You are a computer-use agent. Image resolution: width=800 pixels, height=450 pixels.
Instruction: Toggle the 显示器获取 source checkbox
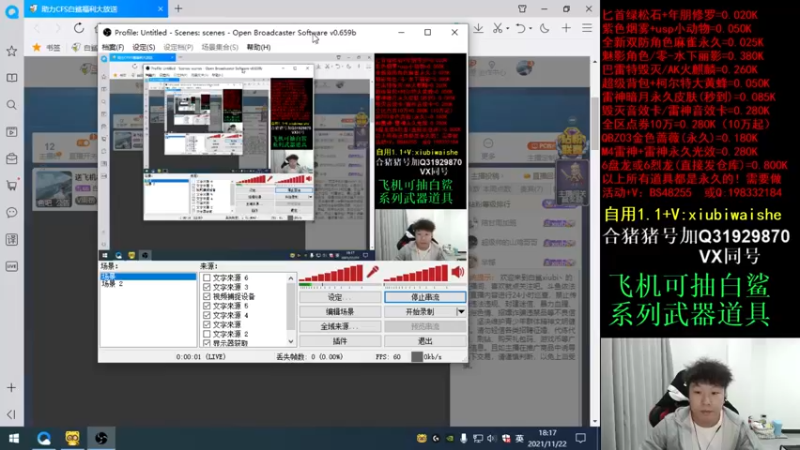207,343
